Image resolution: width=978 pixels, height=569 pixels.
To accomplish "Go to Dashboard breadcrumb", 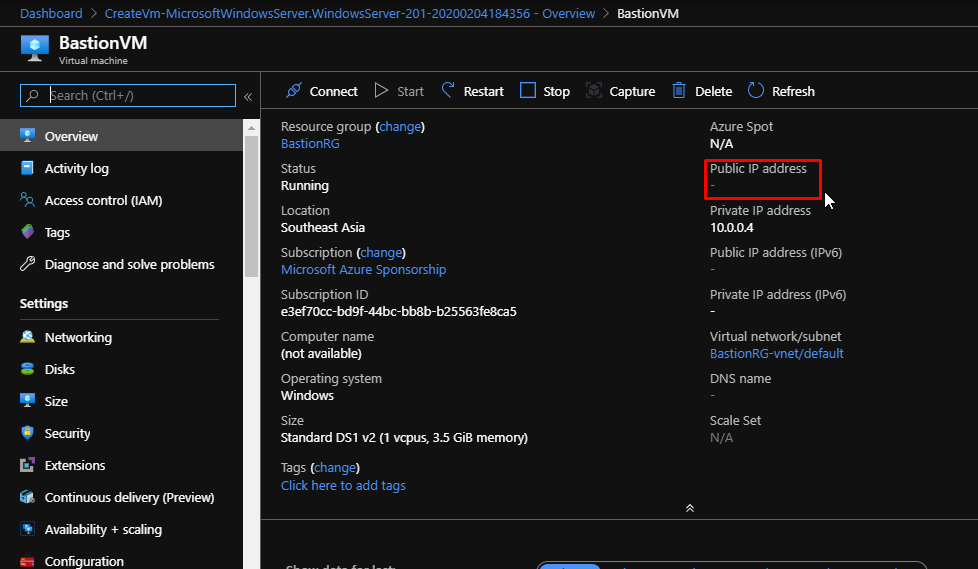I will [x=51, y=13].
